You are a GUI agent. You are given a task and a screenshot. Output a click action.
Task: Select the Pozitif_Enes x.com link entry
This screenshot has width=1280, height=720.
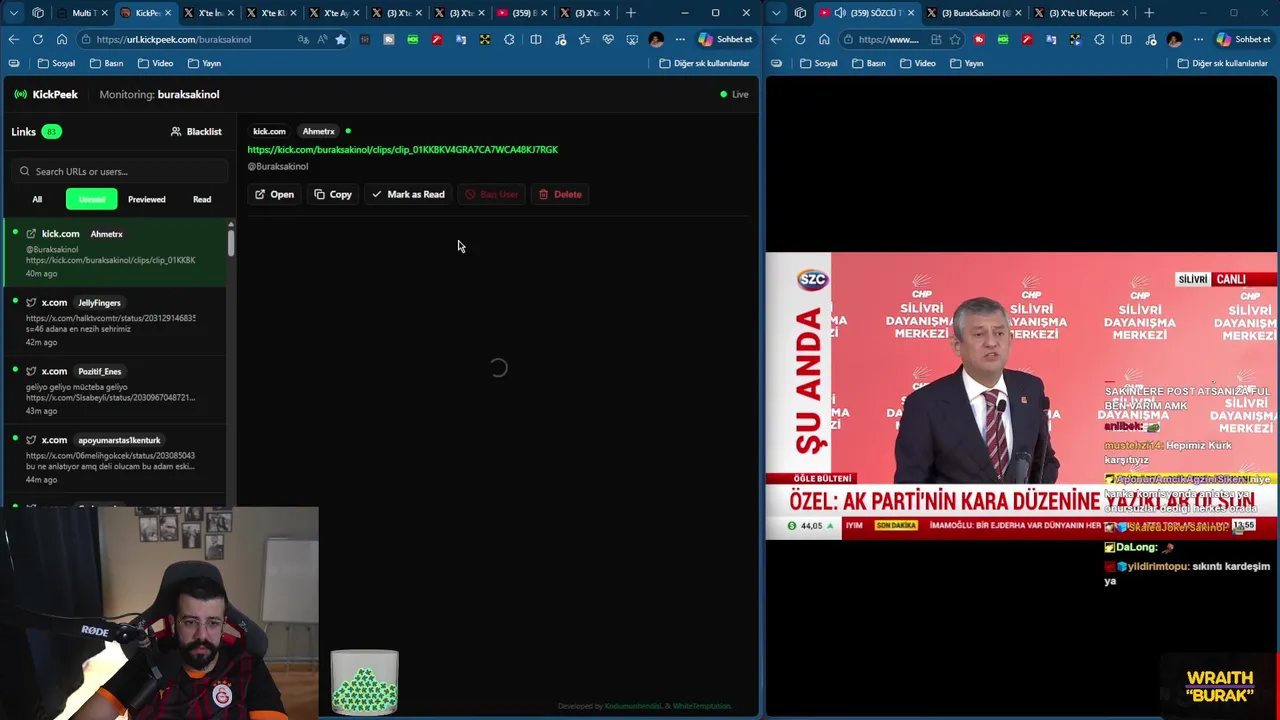115,390
